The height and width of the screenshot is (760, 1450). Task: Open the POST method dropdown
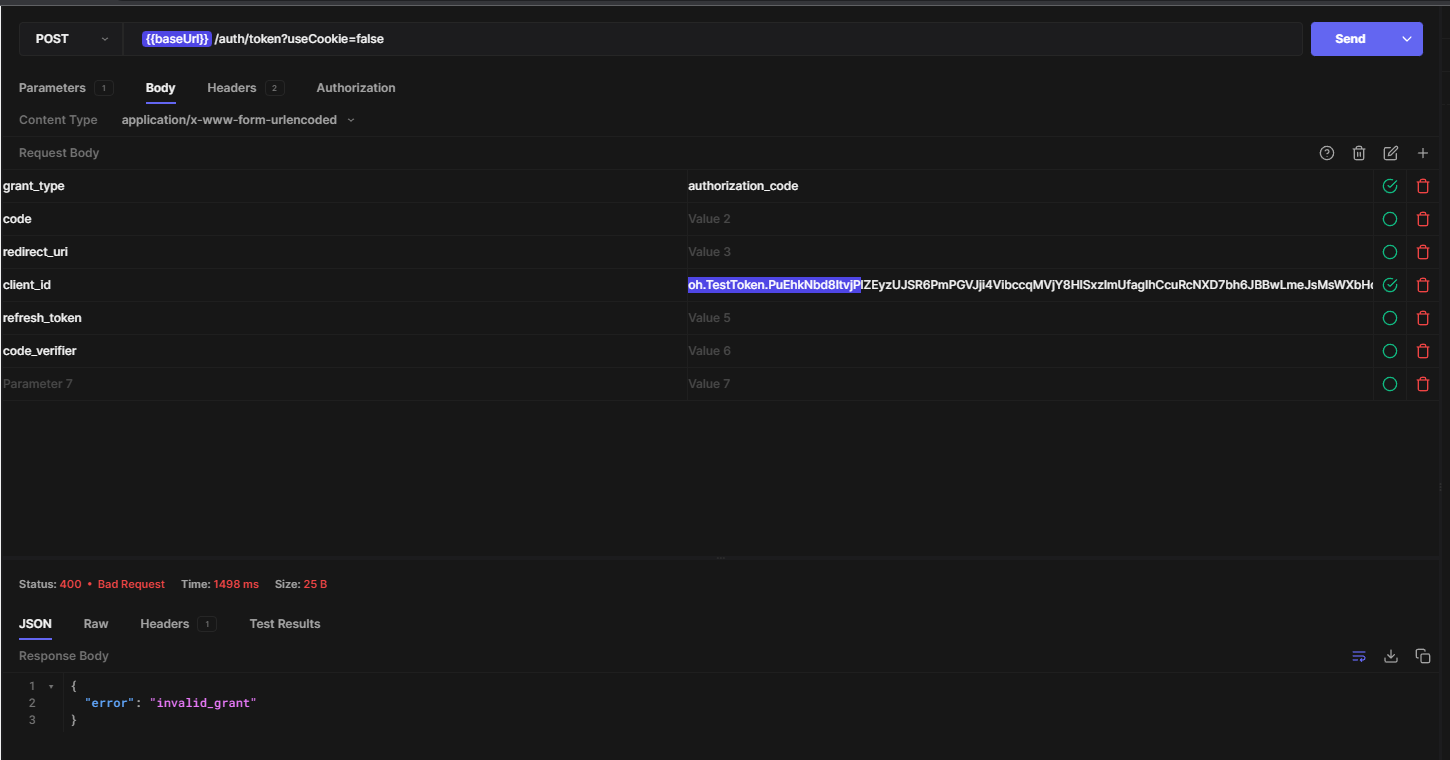(71, 39)
